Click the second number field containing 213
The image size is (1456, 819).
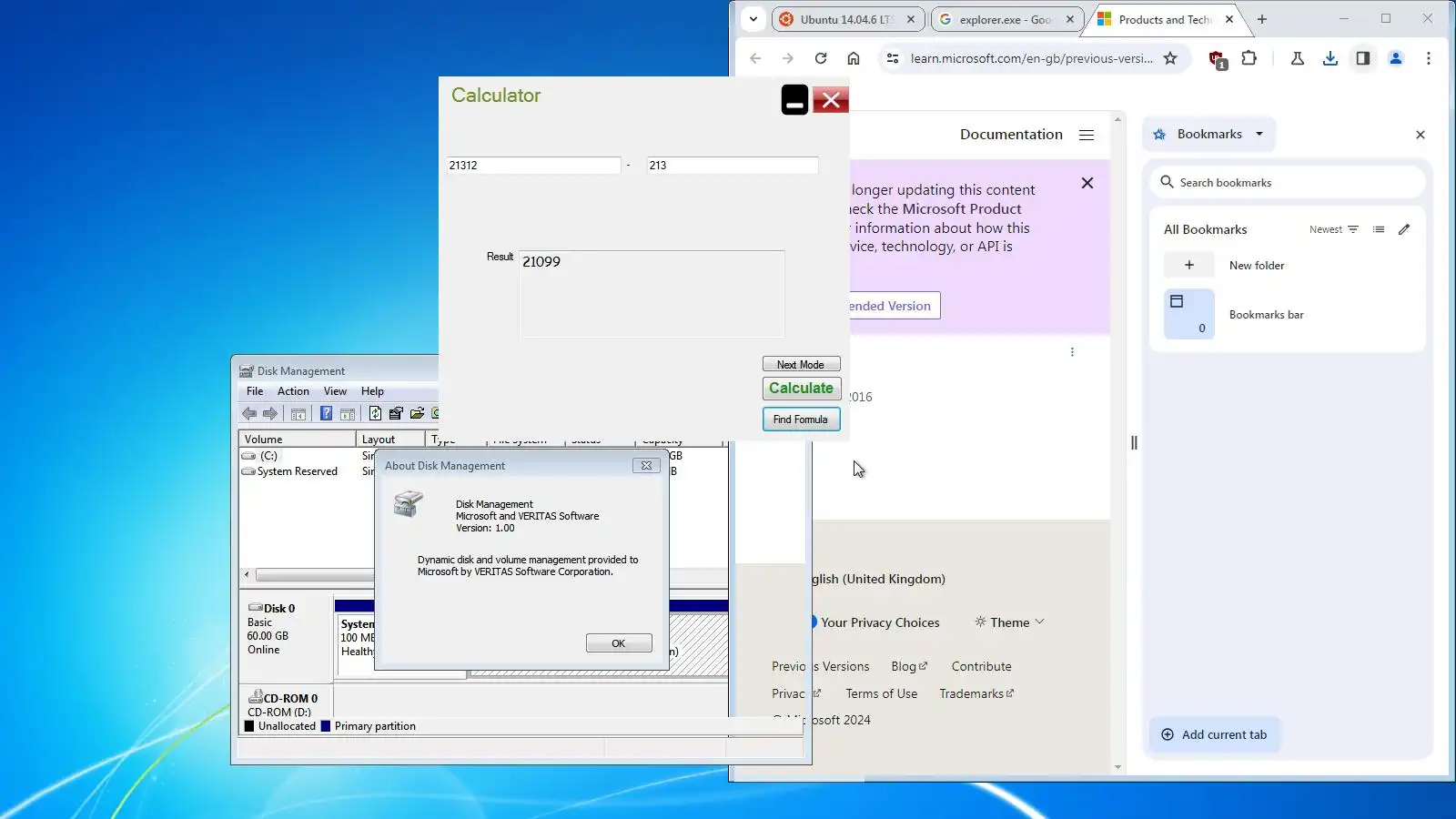click(733, 166)
